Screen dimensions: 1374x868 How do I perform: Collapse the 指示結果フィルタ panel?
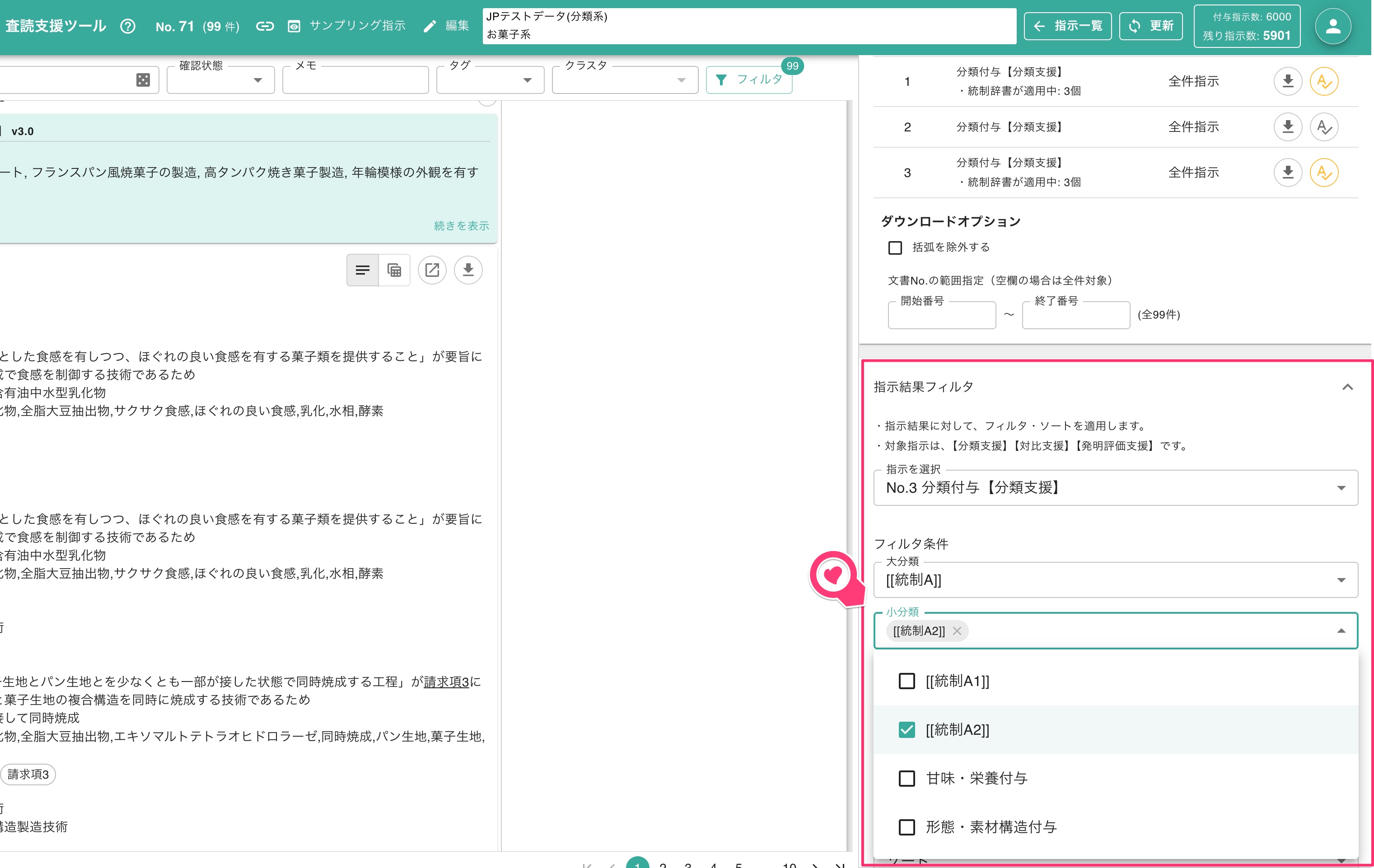pyautogui.click(x=1347, y=387)
